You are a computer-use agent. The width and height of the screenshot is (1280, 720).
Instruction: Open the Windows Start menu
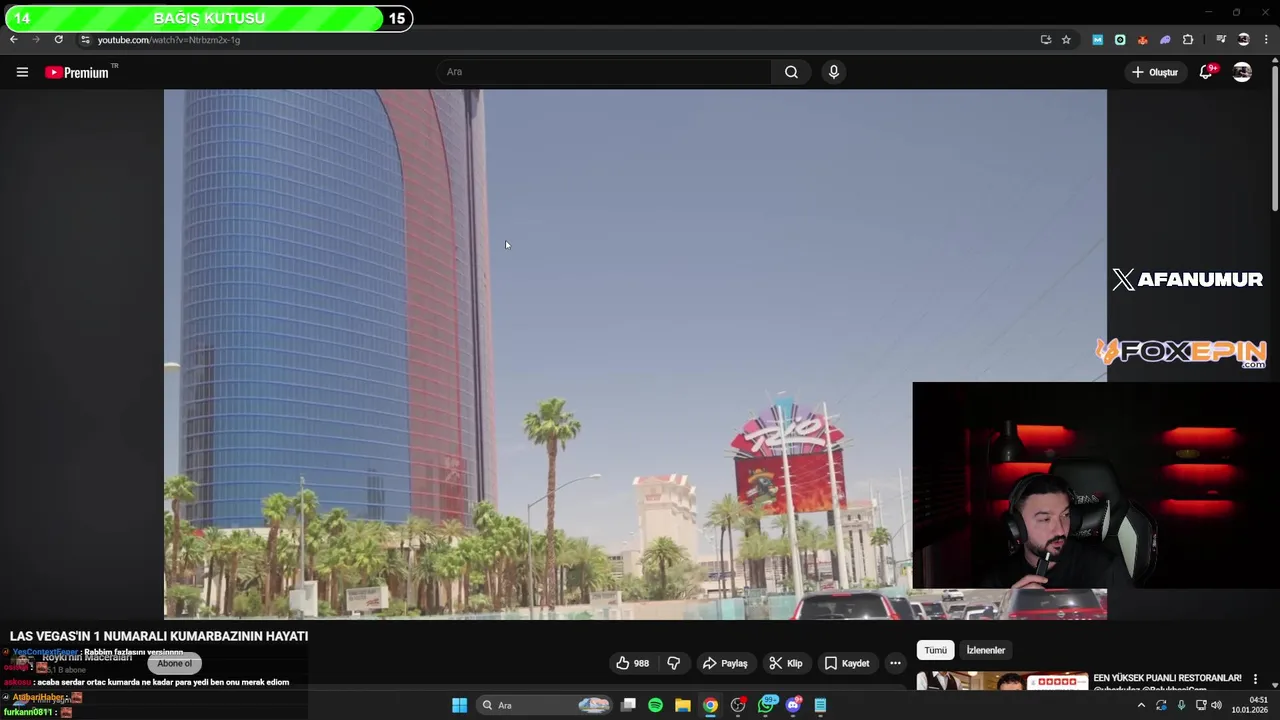tap(459, 705)
